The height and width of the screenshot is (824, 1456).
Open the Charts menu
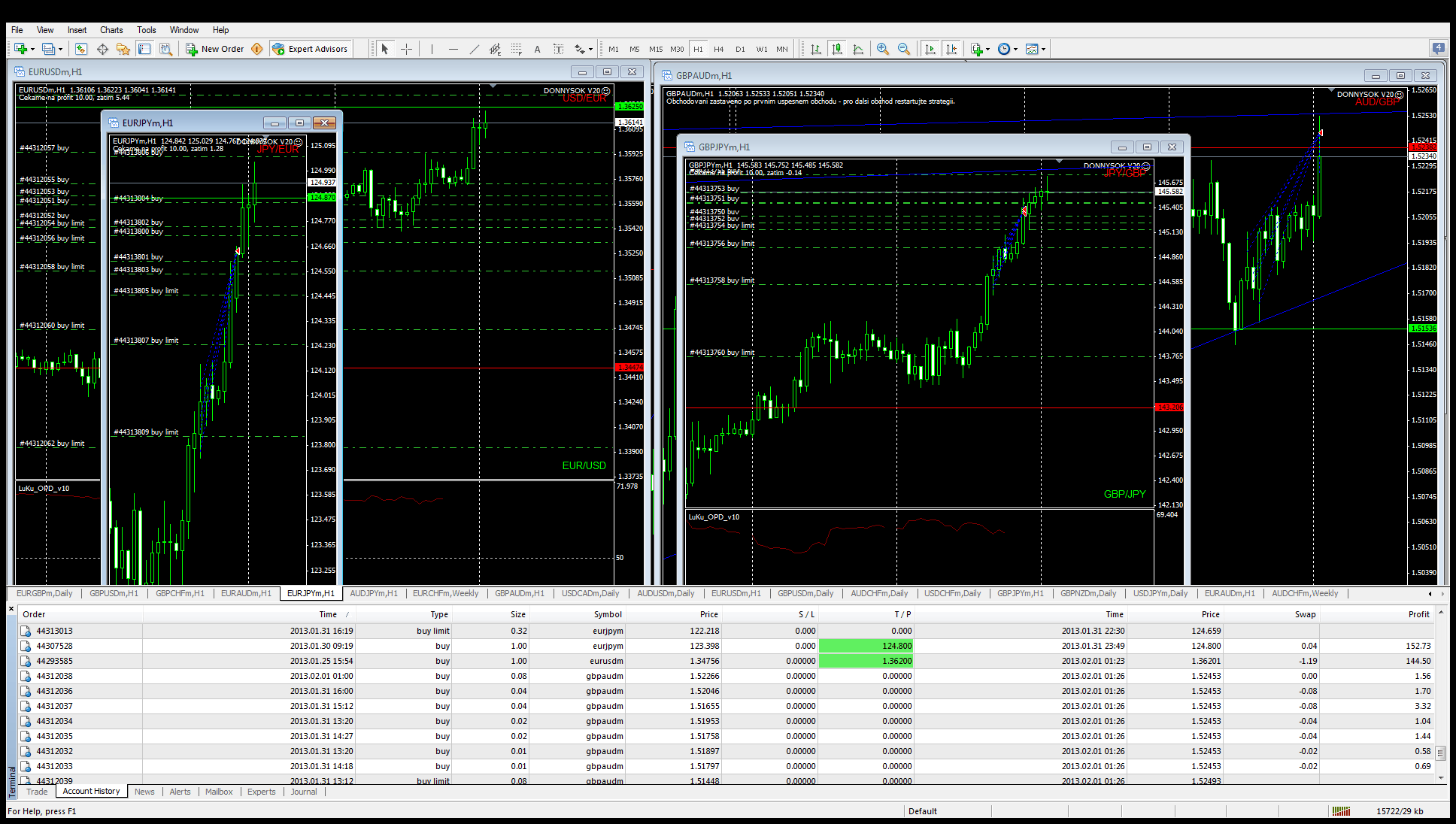[111, 30]
